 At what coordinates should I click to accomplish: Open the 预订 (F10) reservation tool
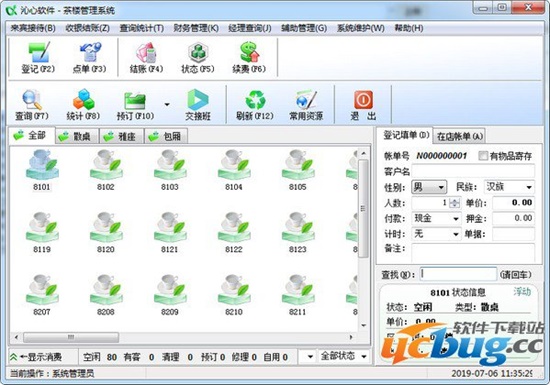pos(135,105)
